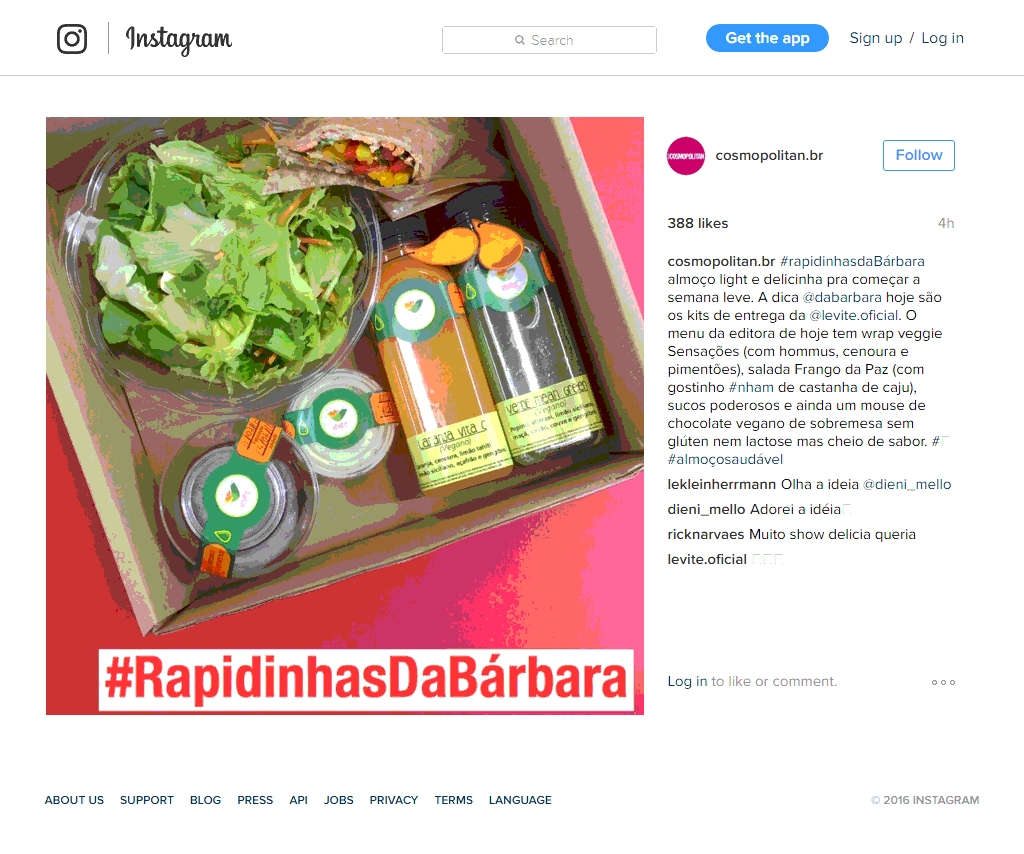Open the @dabarbara profile mention
This screenshot has height=854, width=1024.
pos(842,297)
